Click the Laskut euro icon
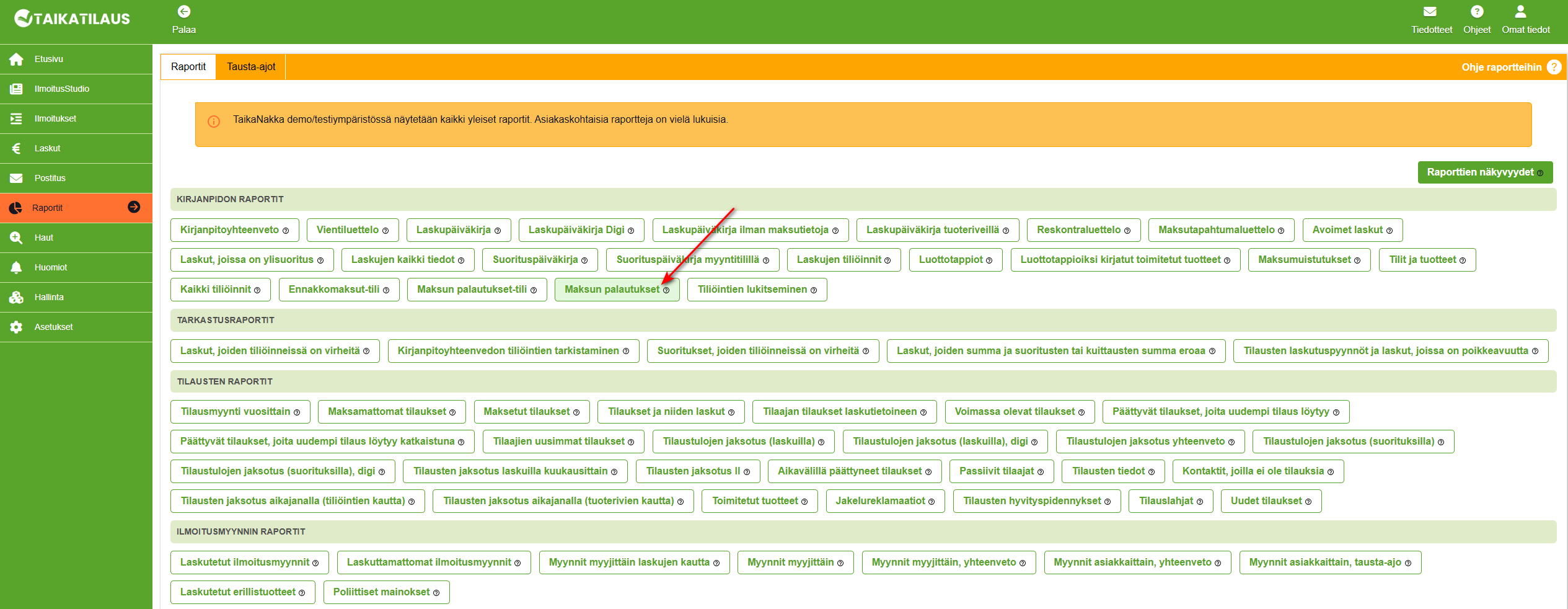Image resolution: width=1568 pixels, height=609 pixels. point(17,149)
